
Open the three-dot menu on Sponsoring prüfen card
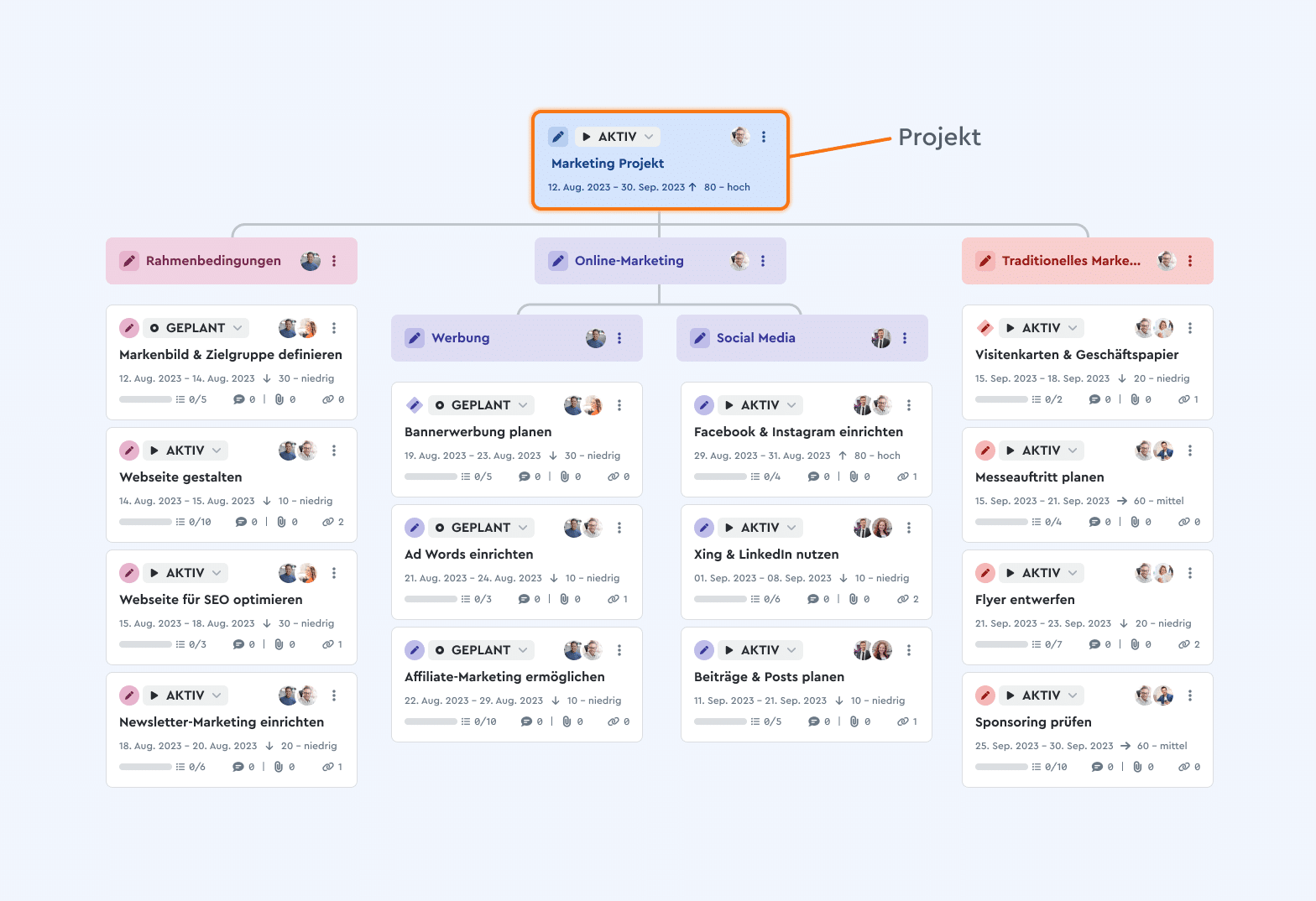pyautogui.click(x=1190, y=695)
